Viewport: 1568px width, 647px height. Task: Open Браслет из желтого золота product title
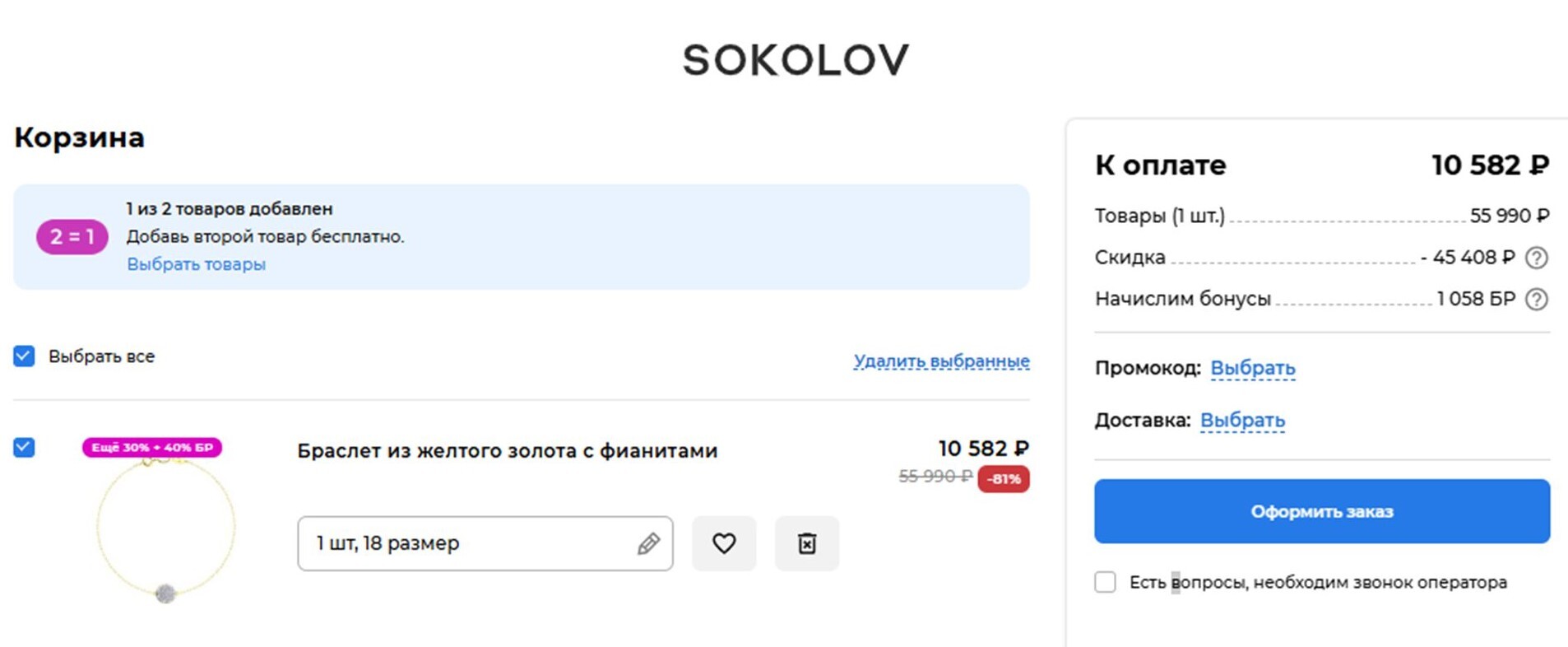pyautogui.click(x=507, y=450)
